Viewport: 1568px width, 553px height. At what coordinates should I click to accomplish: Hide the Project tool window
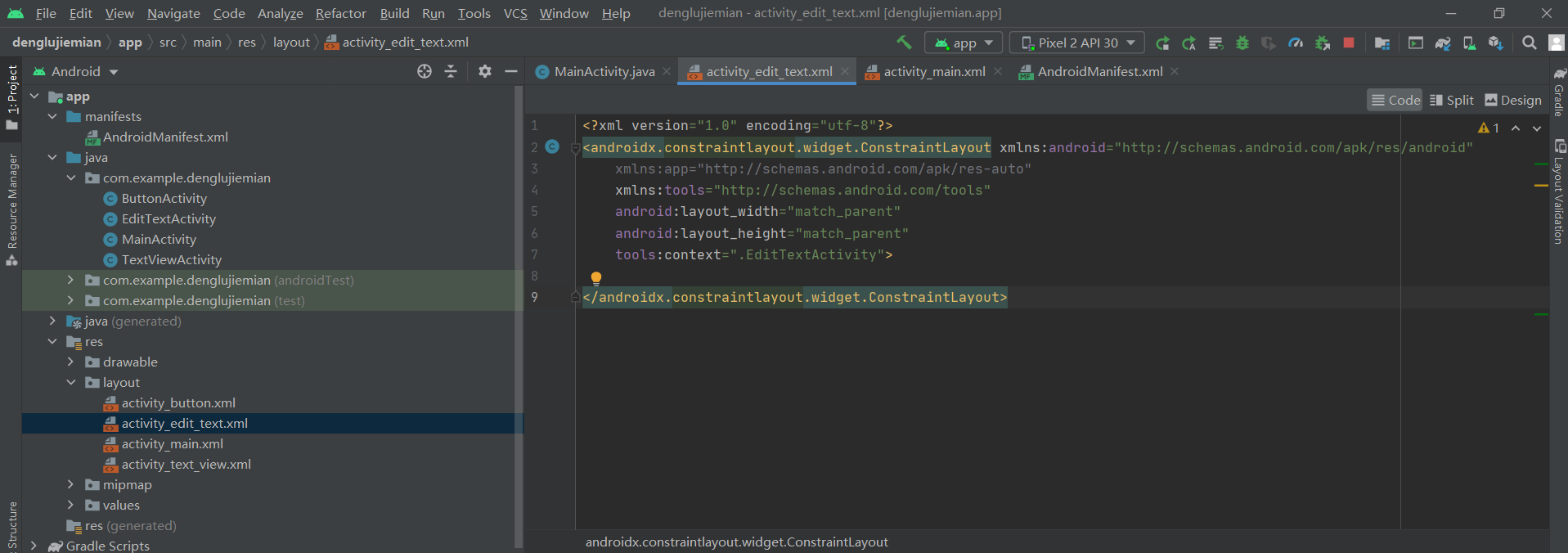(x=511, y=71)
